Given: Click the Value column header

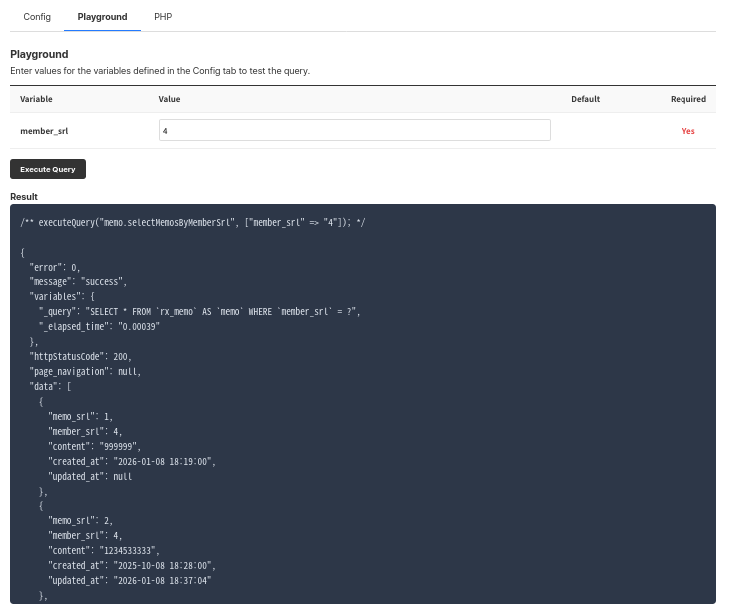Looking at the screenshot, I should pos(169,99).
